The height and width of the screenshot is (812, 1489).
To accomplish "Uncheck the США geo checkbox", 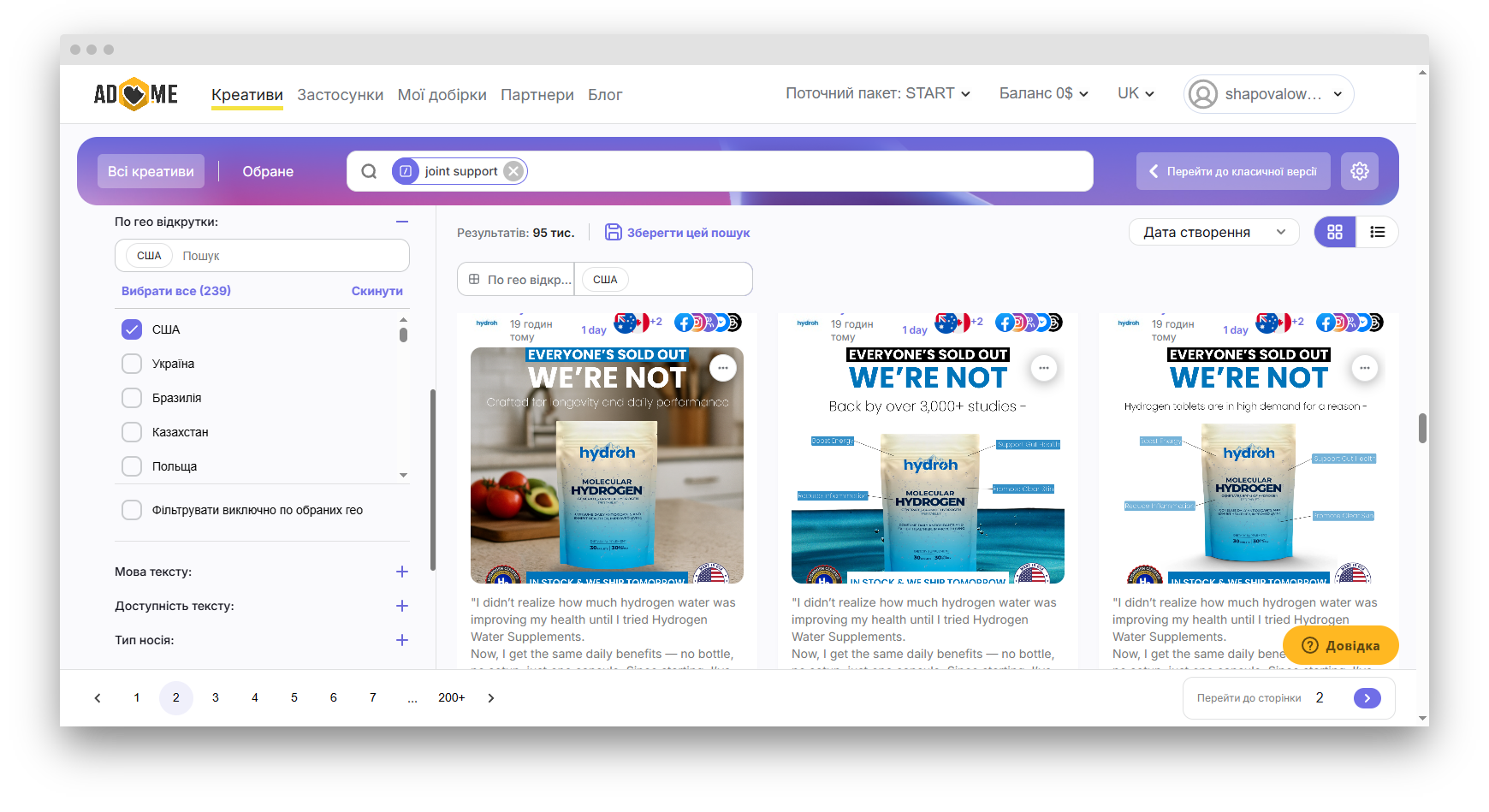I will click(x=132, y=329).
